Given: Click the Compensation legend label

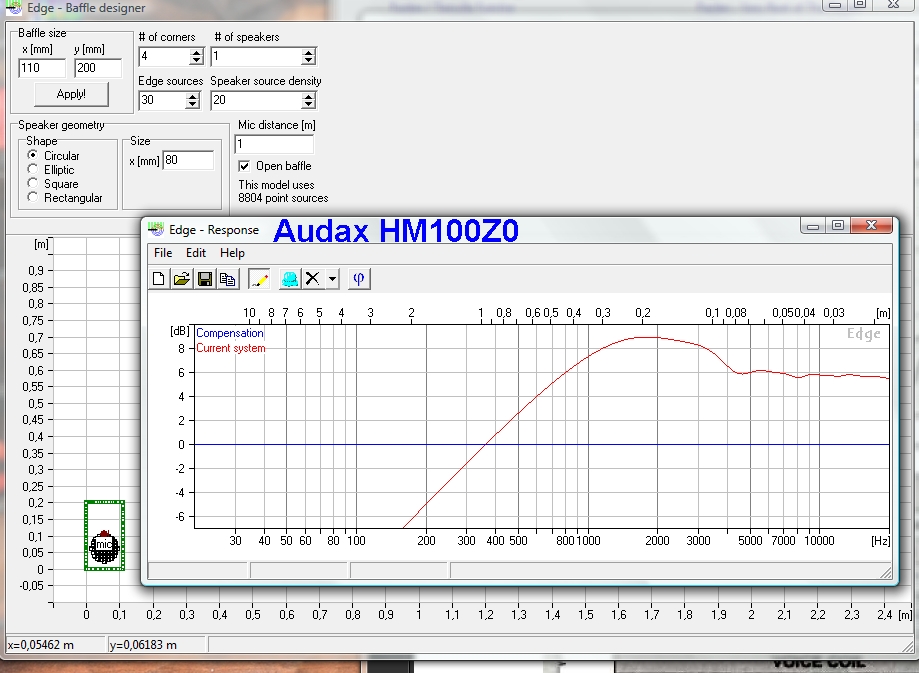Looking at the screenshot, I should [230, 333].
